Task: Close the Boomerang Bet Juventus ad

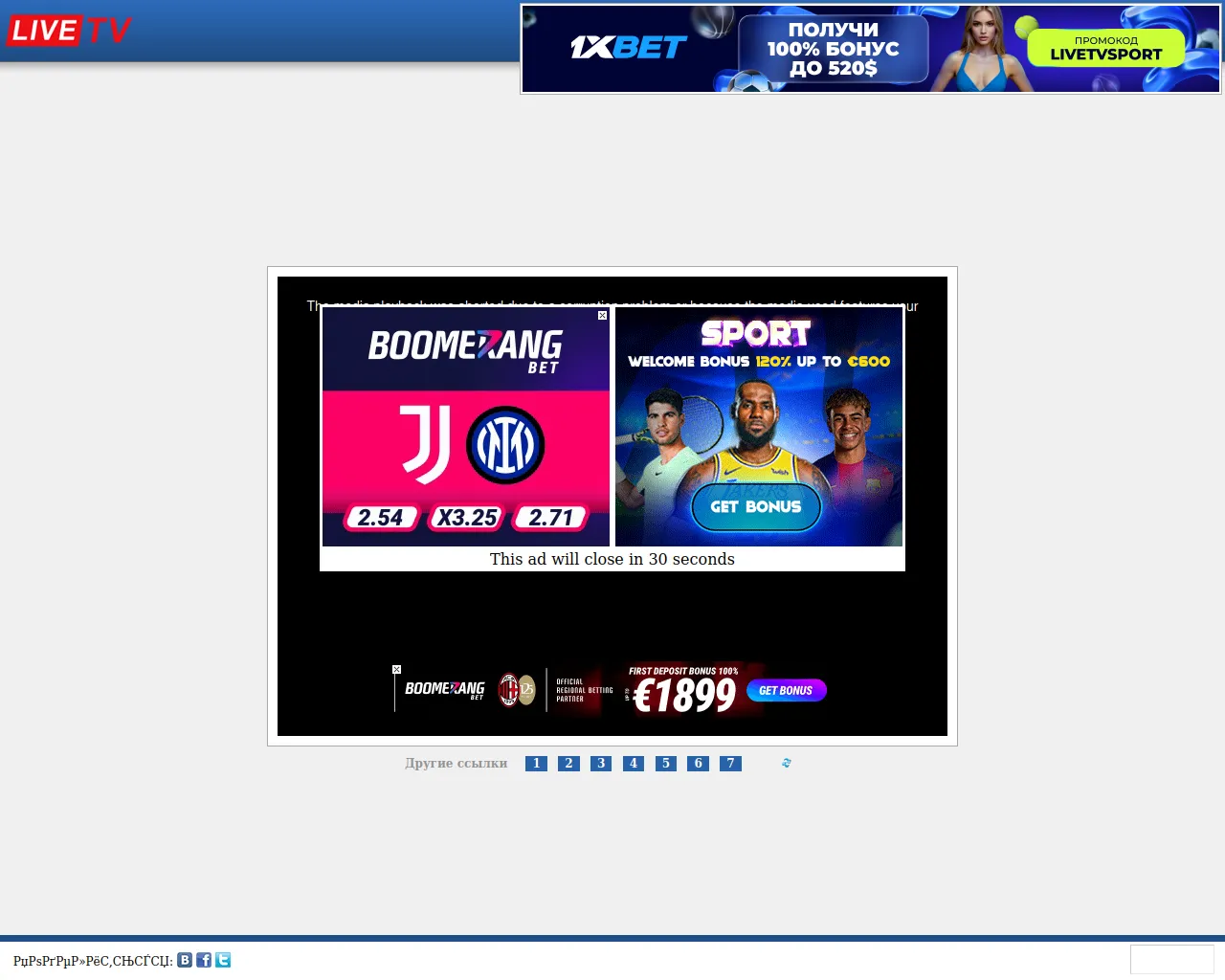Action: point(602,315)
